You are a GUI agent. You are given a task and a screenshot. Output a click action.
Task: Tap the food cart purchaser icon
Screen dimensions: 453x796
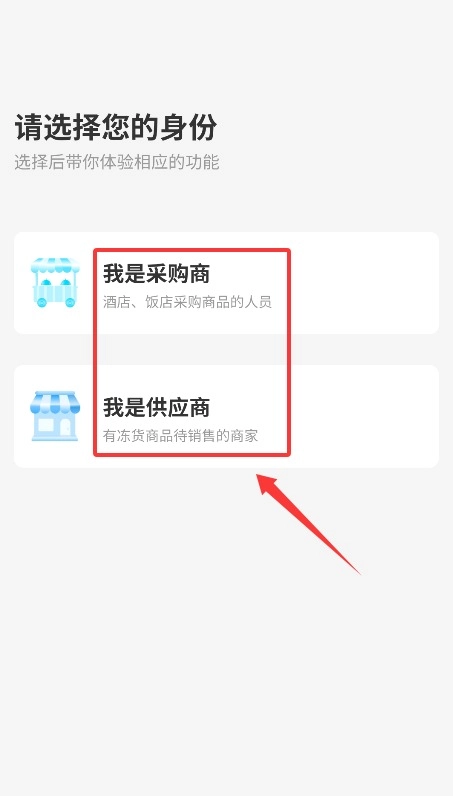click(x=55, y=282)
